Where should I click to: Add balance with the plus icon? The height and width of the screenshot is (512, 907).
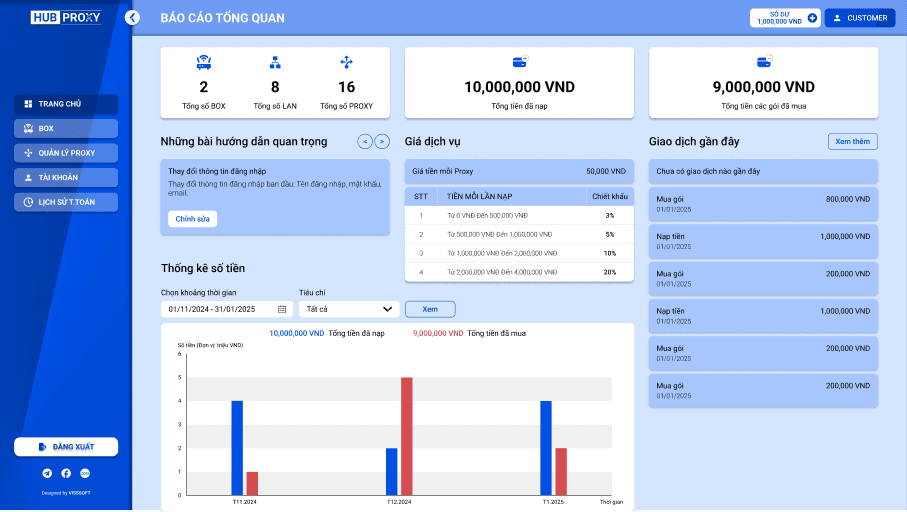812,18
